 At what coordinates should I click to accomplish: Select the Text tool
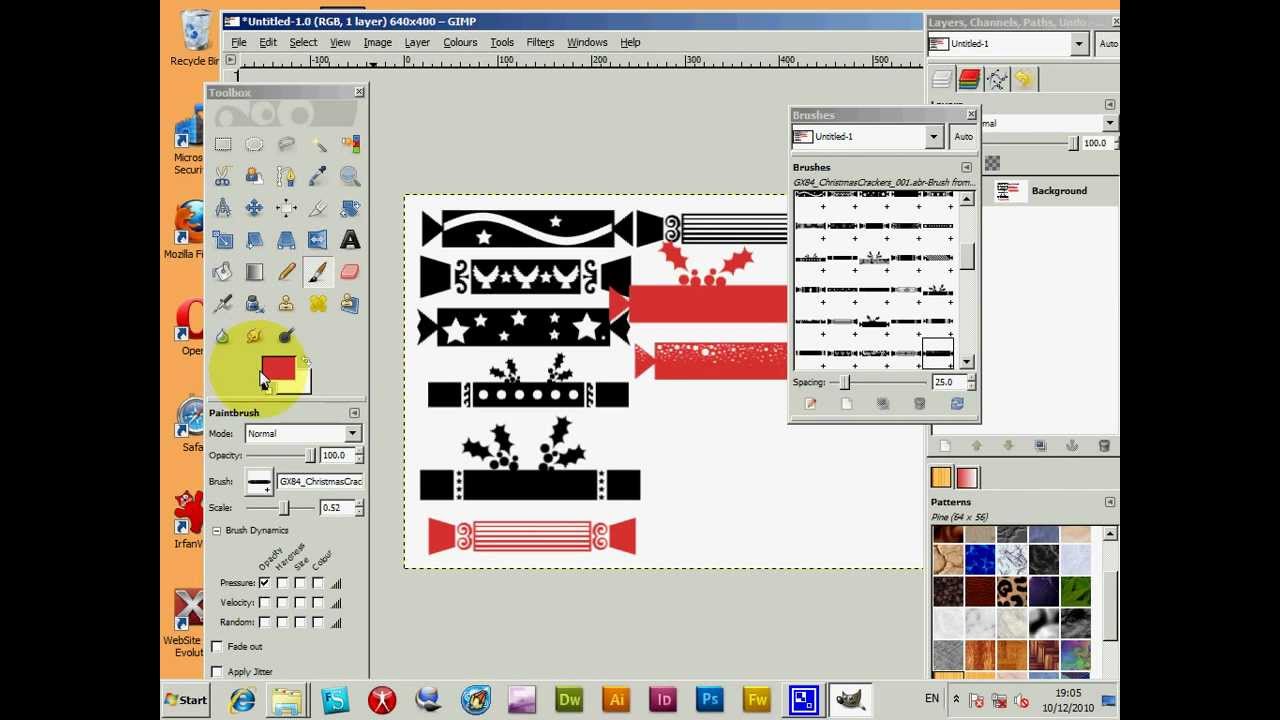pos(350,240)
